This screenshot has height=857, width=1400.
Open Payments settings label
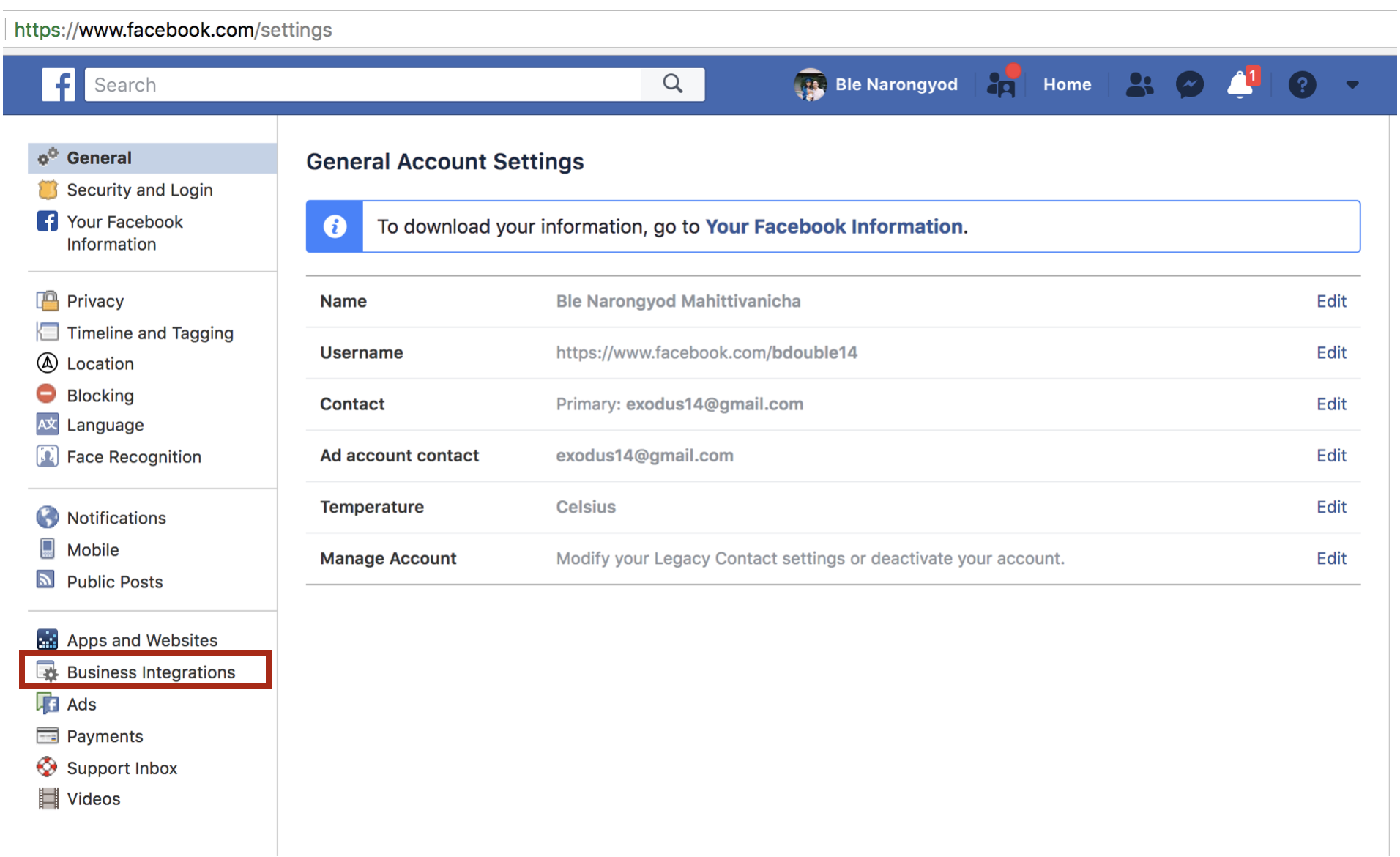(x=105, y=736)
